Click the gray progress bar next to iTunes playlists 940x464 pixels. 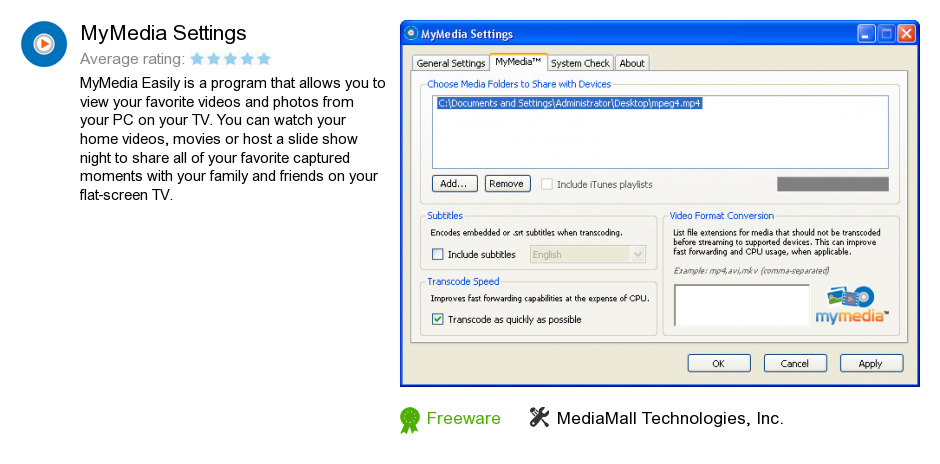click(833, 184)
